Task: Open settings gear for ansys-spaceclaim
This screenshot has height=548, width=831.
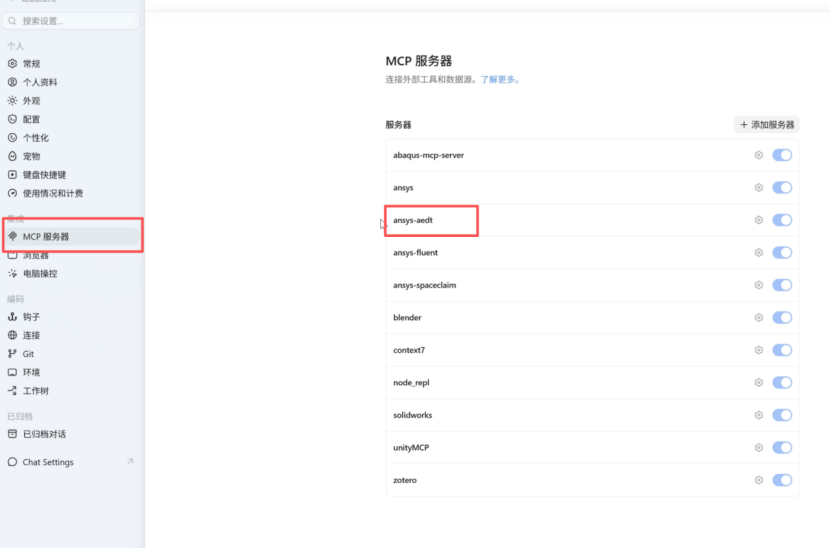Action: (x=758, y=285)
